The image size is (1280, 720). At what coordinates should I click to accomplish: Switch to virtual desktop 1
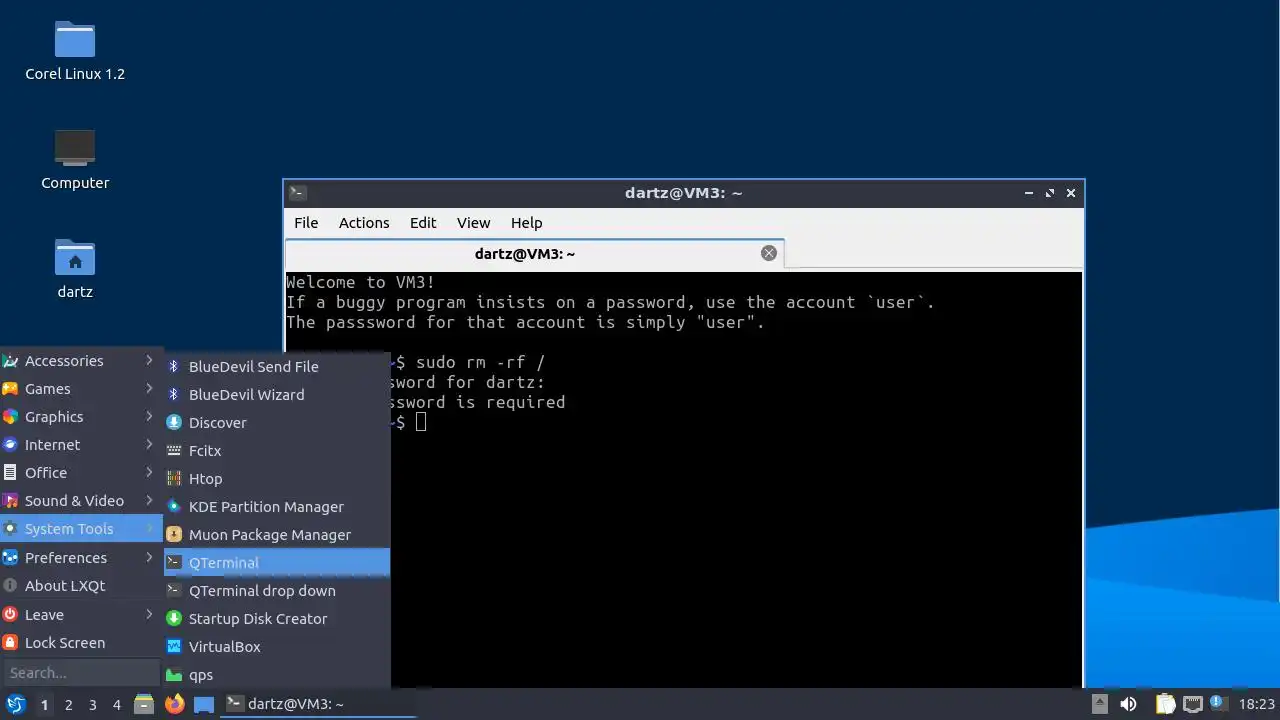tap(44, 705)
